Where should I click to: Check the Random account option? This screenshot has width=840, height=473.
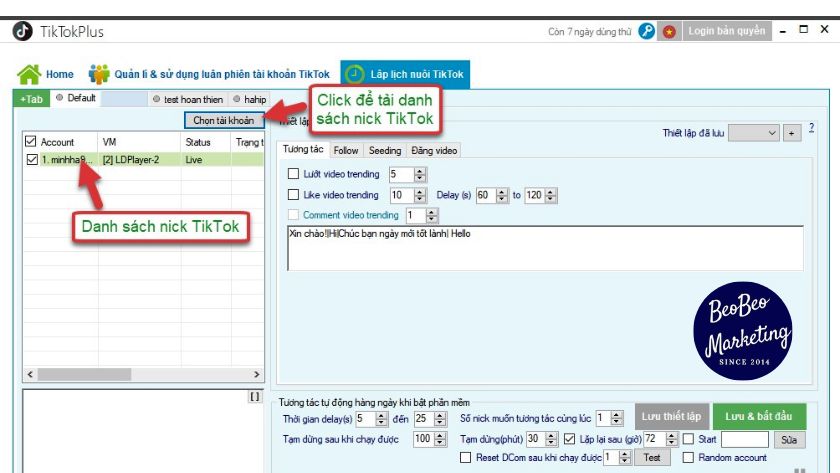pos(688,457)
